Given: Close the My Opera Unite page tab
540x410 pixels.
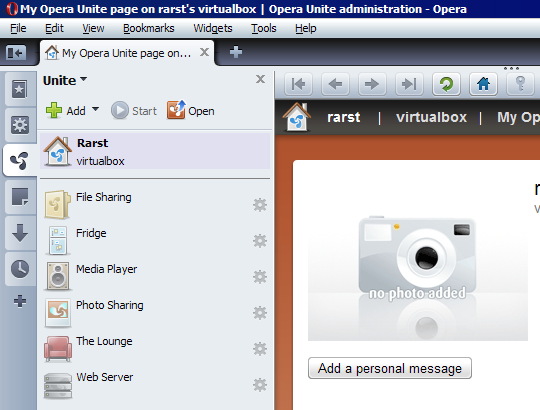Looking at the screenshot, I should (205, 52).
